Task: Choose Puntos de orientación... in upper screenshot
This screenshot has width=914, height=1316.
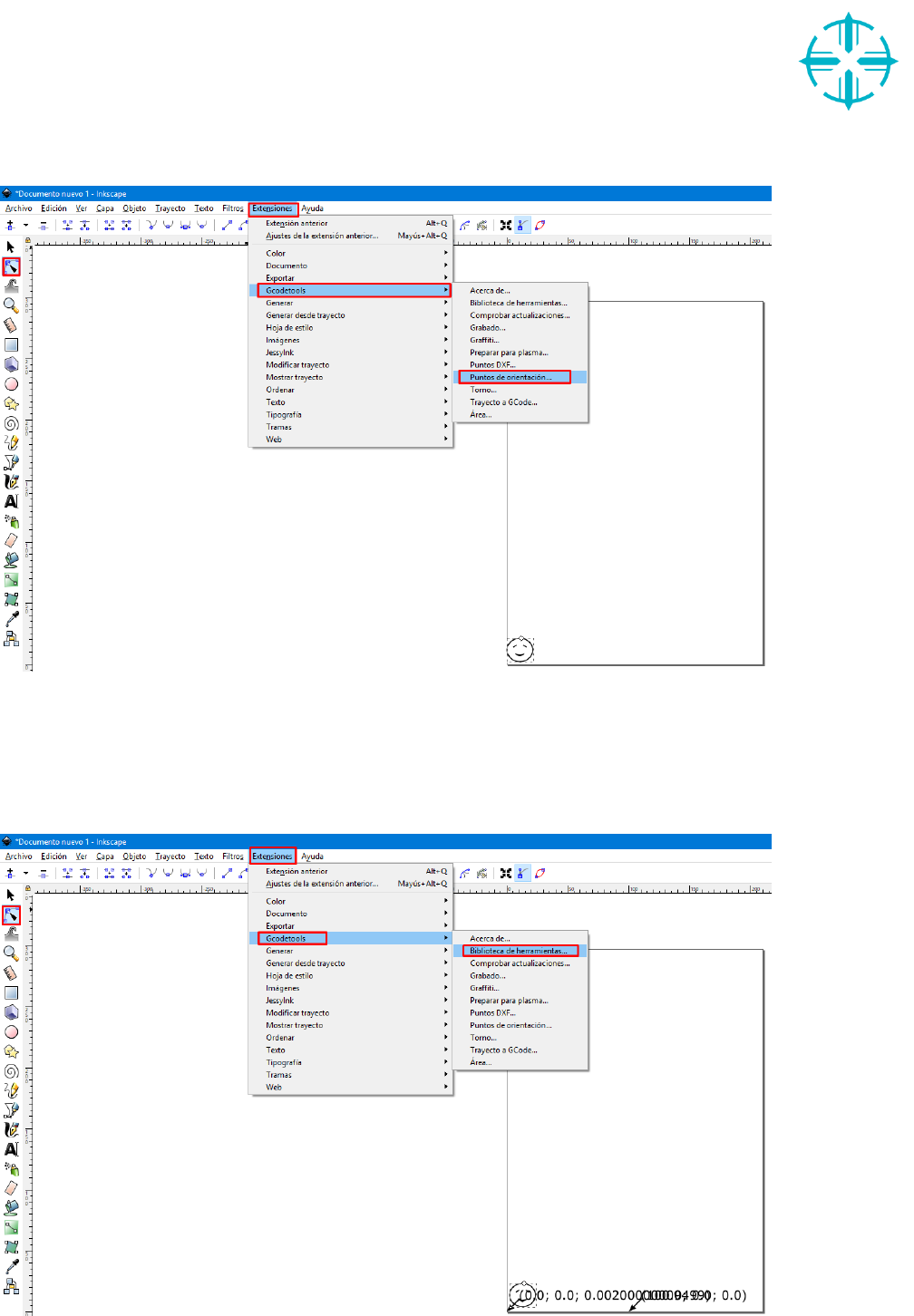Action: pos(520,377)
